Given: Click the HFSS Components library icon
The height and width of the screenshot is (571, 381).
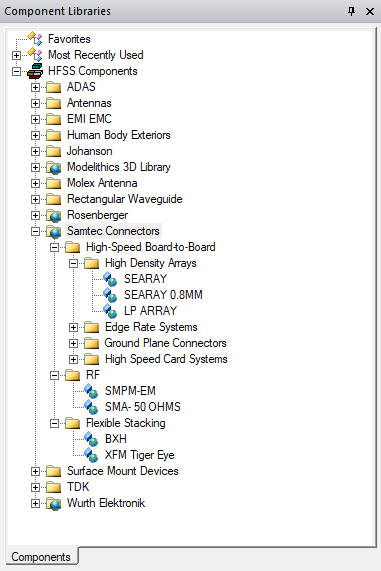Looking at the screenshot, I should [x=35, y=71].
